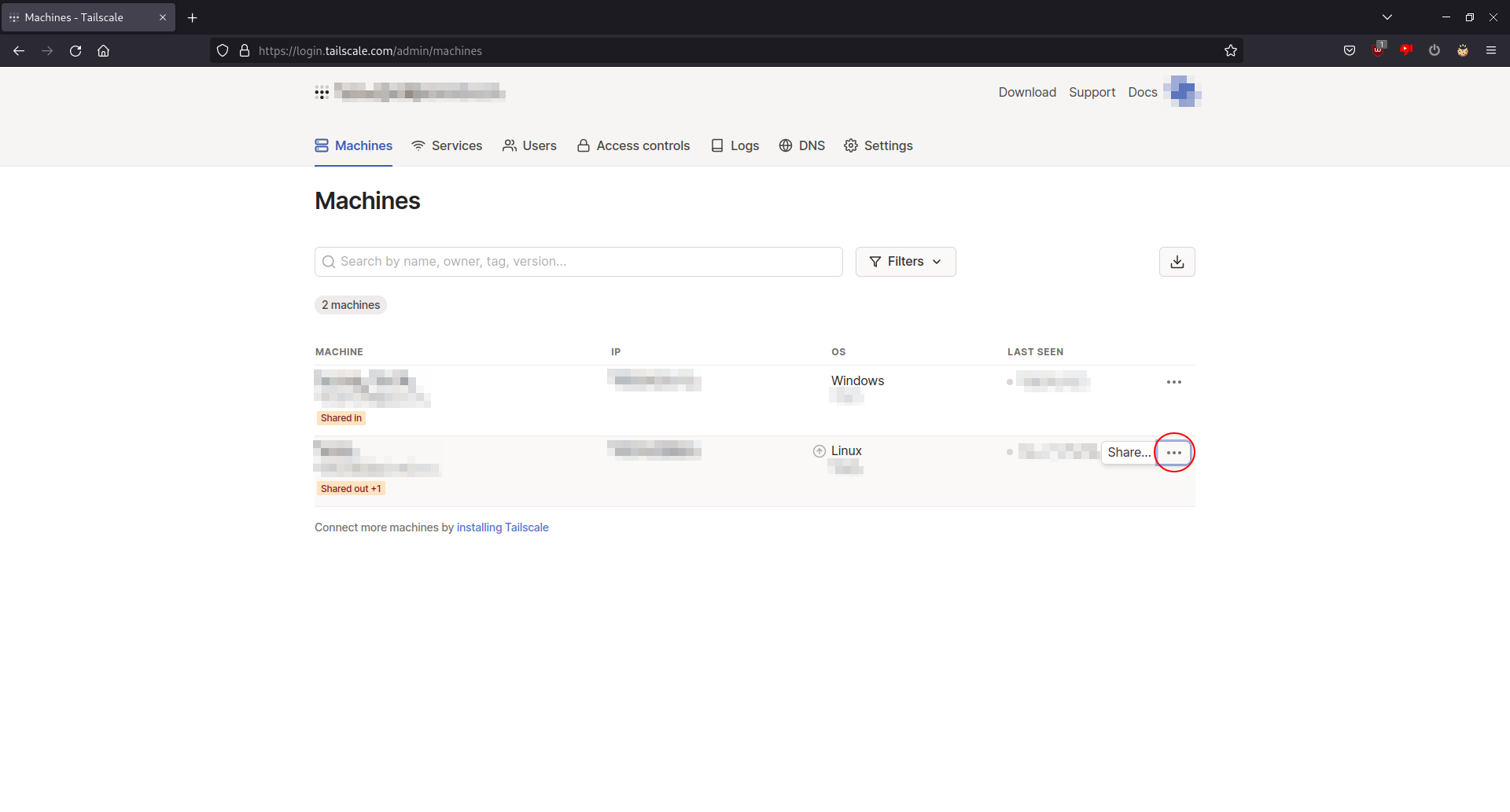The image size is (1510, 812).
Task: Open a new browser tab
Action: pyautogui.click(x=193, y=17)
